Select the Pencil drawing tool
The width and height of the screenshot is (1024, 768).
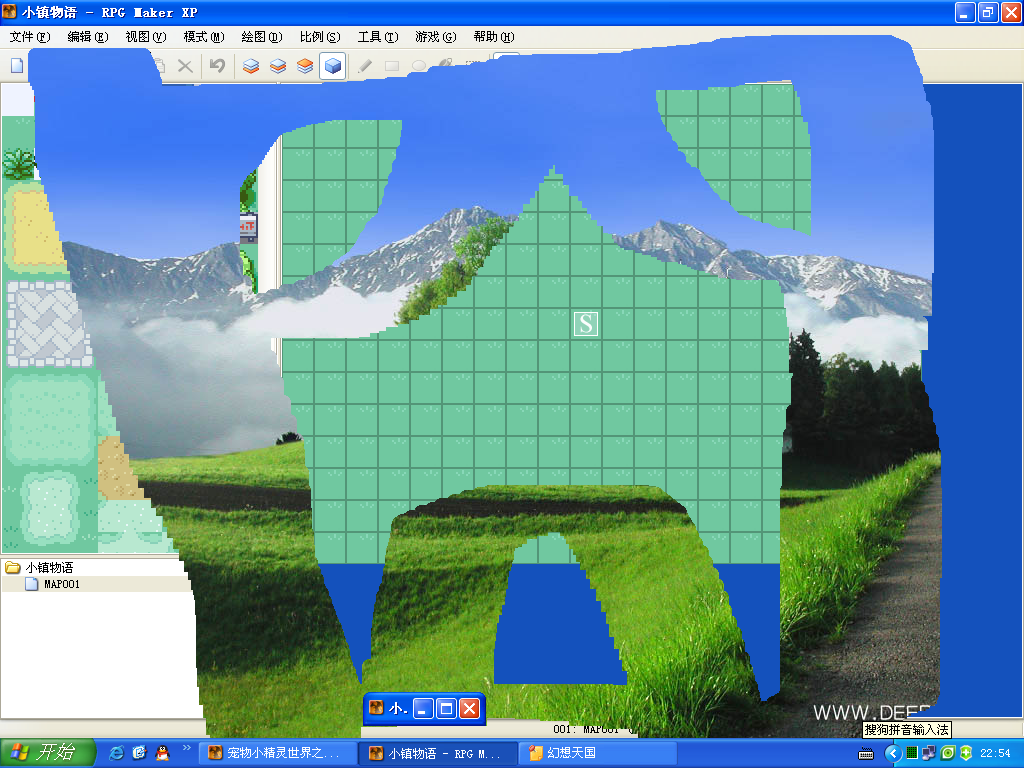(x=365, y=66)
